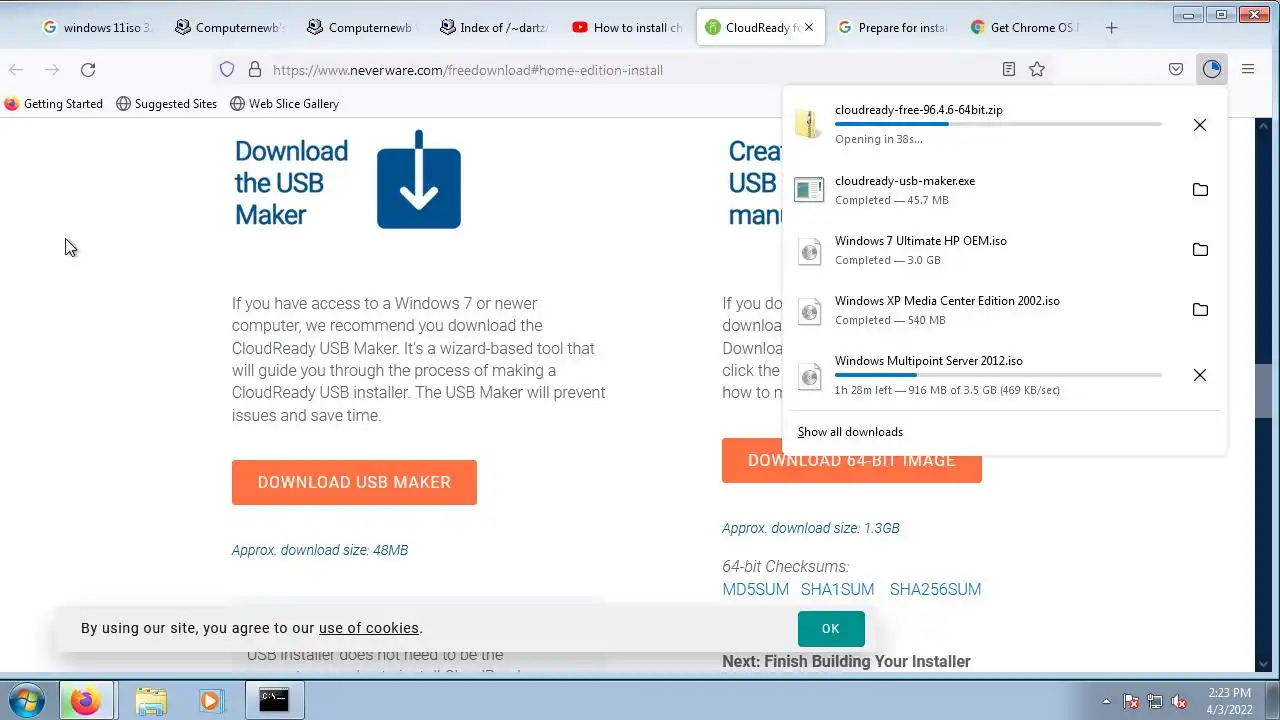The width and height of the screenshot is (1280, 720).
Task: Switch to the first Computernewb tab
Action: click(229, 28)
